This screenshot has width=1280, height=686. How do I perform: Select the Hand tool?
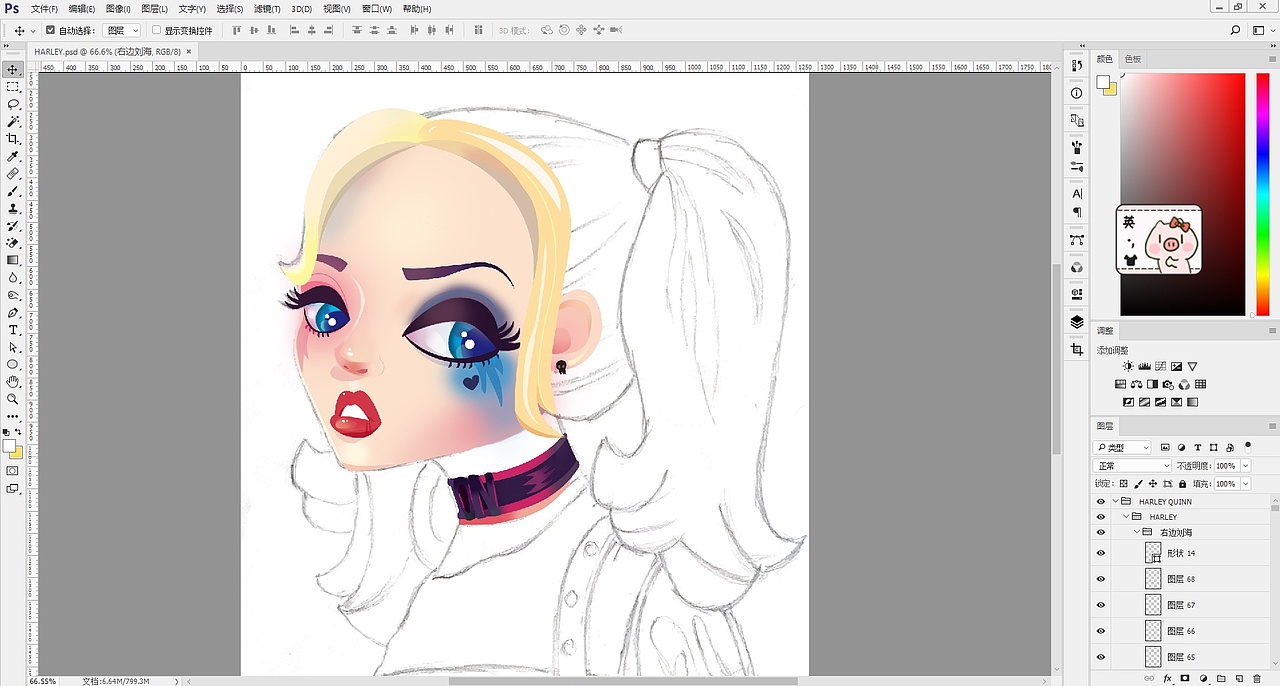[x=13, y=381]
